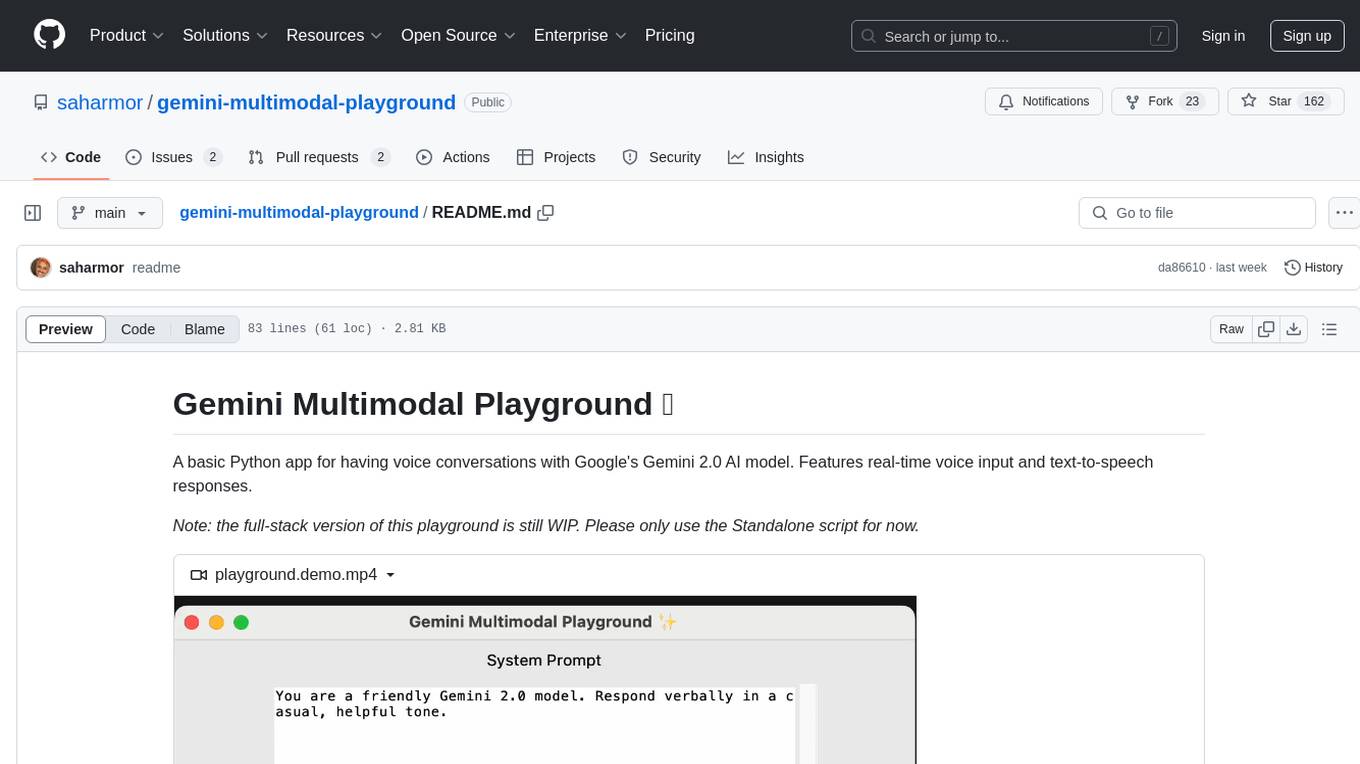This screenshot has width=1360, height=764.
Task: Copy the raw file contents
Action: (x=1267, y=329)
